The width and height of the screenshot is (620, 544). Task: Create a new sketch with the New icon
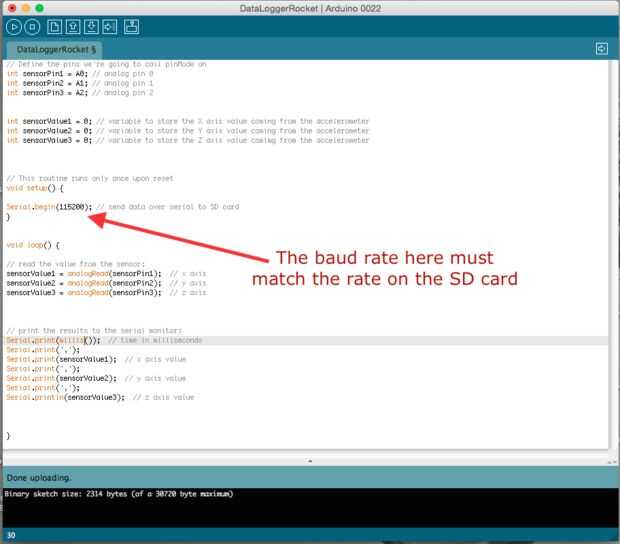[x=54, y=27]
